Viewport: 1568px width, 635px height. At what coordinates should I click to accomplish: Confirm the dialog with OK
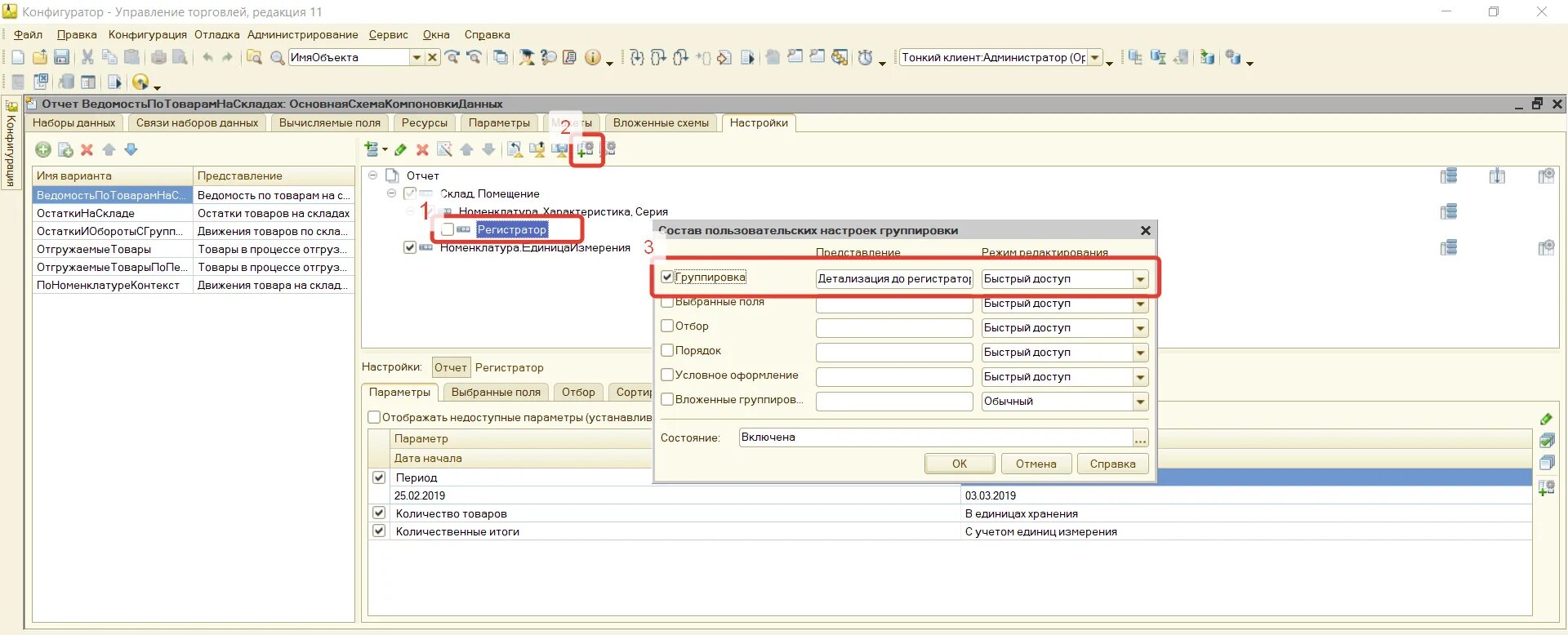point(960,464)
